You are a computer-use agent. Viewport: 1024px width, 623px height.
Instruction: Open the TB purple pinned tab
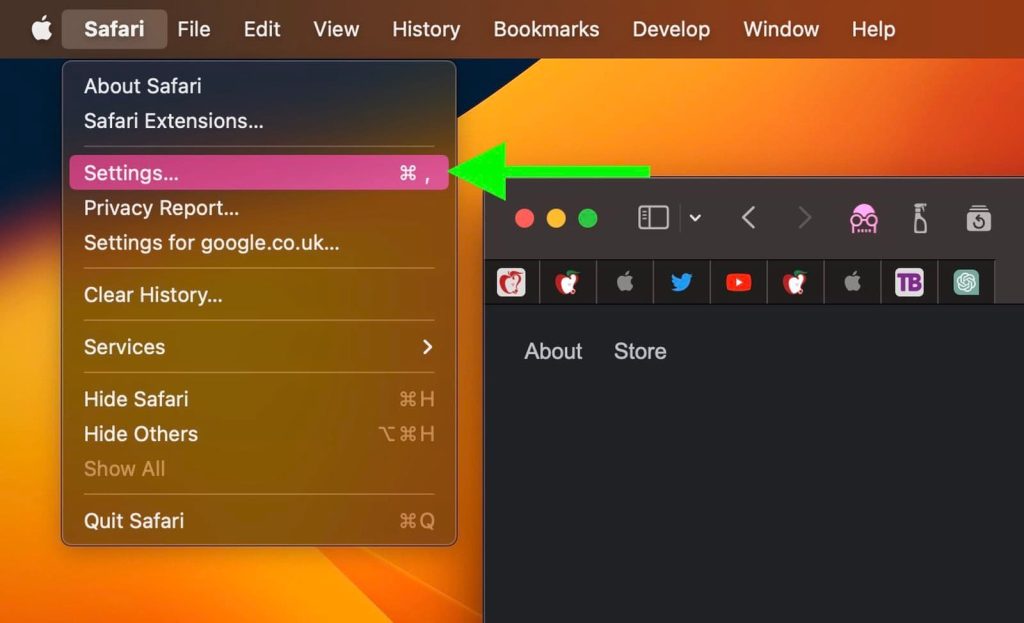909,282
